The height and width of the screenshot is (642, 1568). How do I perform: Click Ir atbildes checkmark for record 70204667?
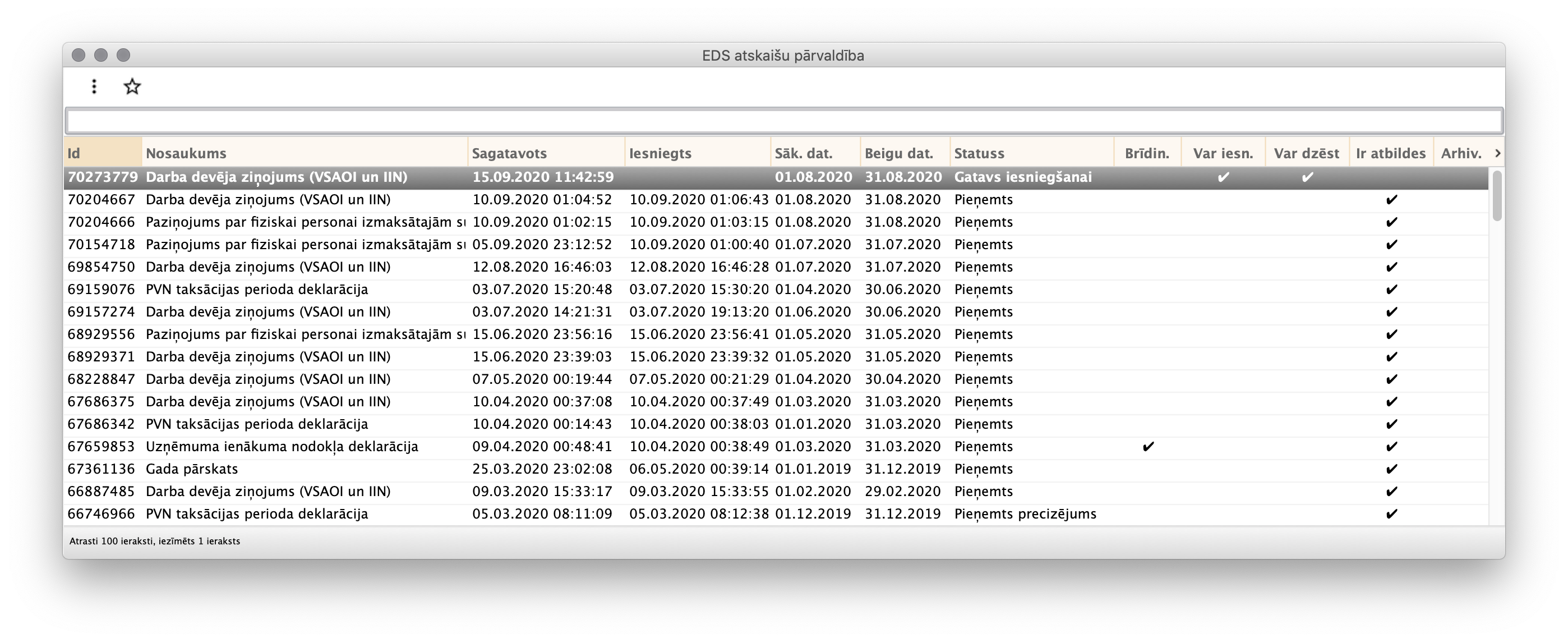click(1391, 200)
